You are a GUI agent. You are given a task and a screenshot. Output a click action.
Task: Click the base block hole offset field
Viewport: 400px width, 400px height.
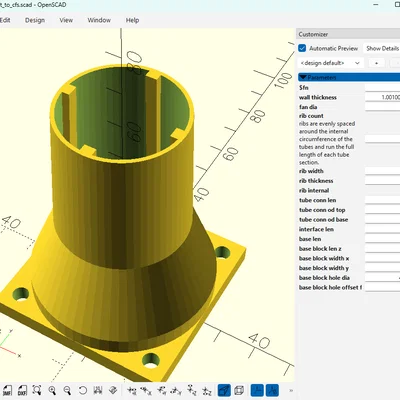[382, 287]
